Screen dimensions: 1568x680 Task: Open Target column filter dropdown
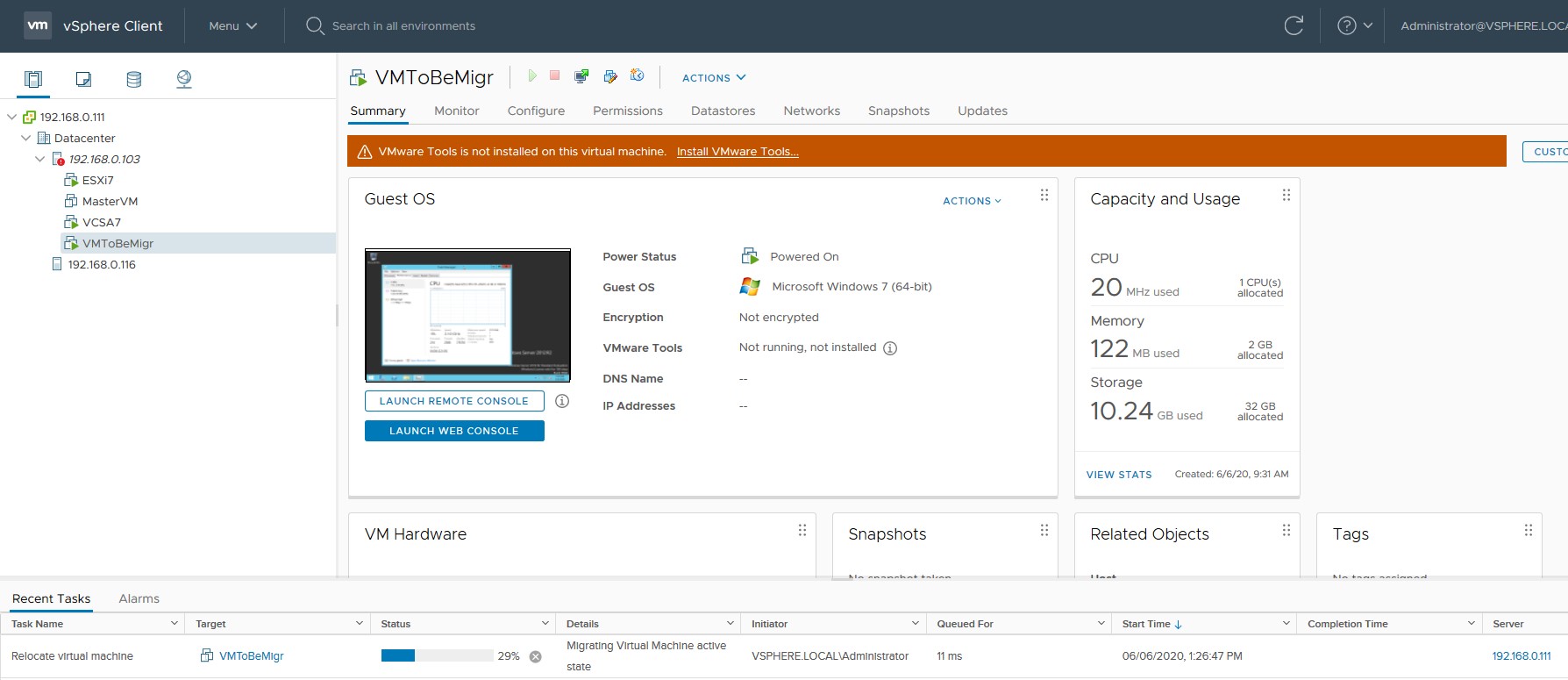359,624
